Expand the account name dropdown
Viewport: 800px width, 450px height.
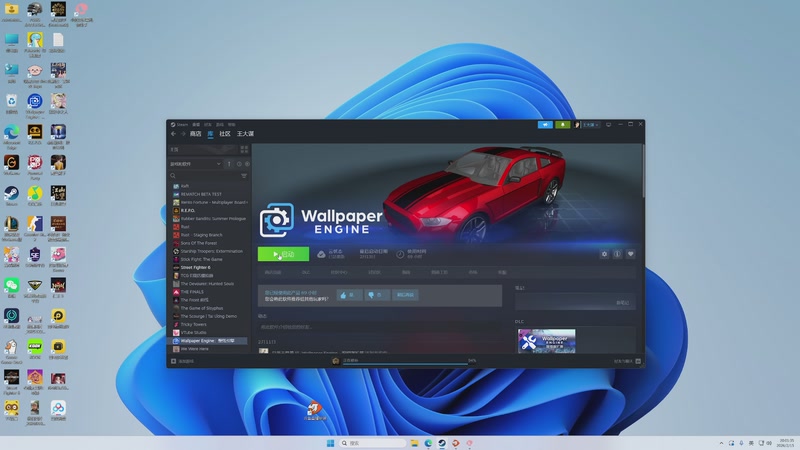click(591, 124)
